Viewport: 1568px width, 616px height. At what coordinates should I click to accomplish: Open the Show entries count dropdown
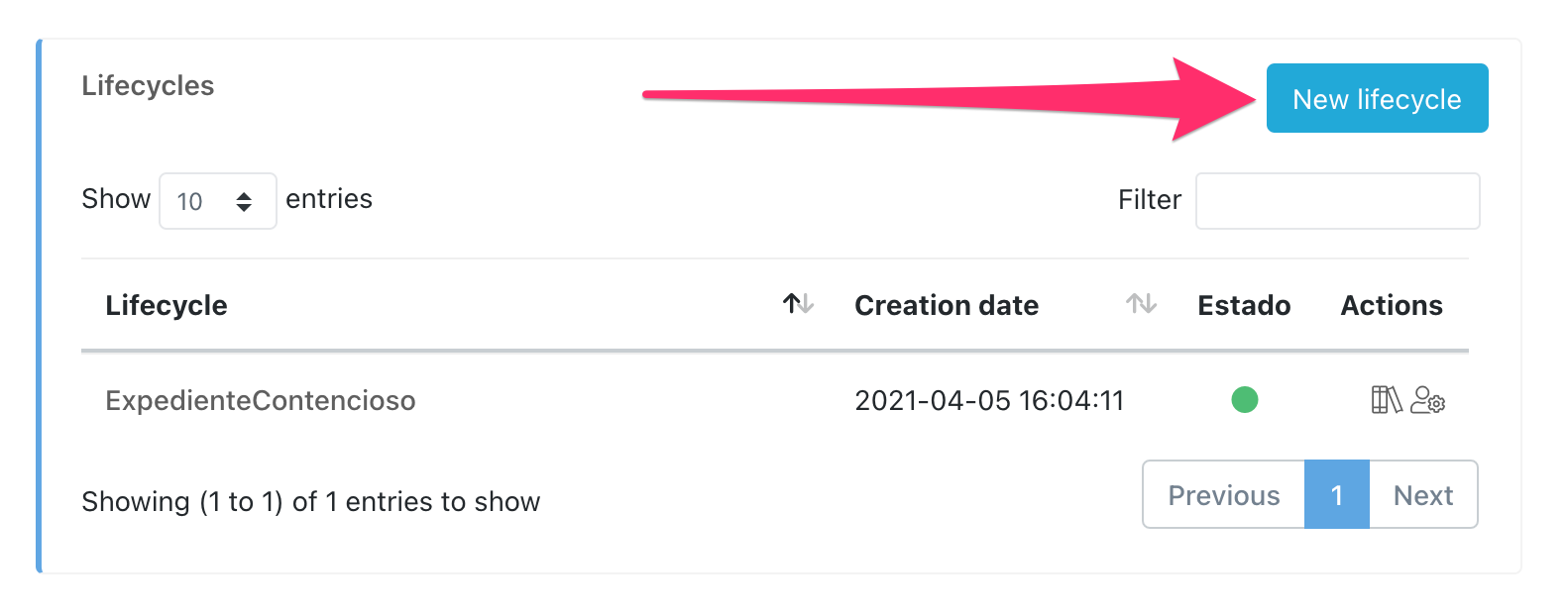point(217,201)
